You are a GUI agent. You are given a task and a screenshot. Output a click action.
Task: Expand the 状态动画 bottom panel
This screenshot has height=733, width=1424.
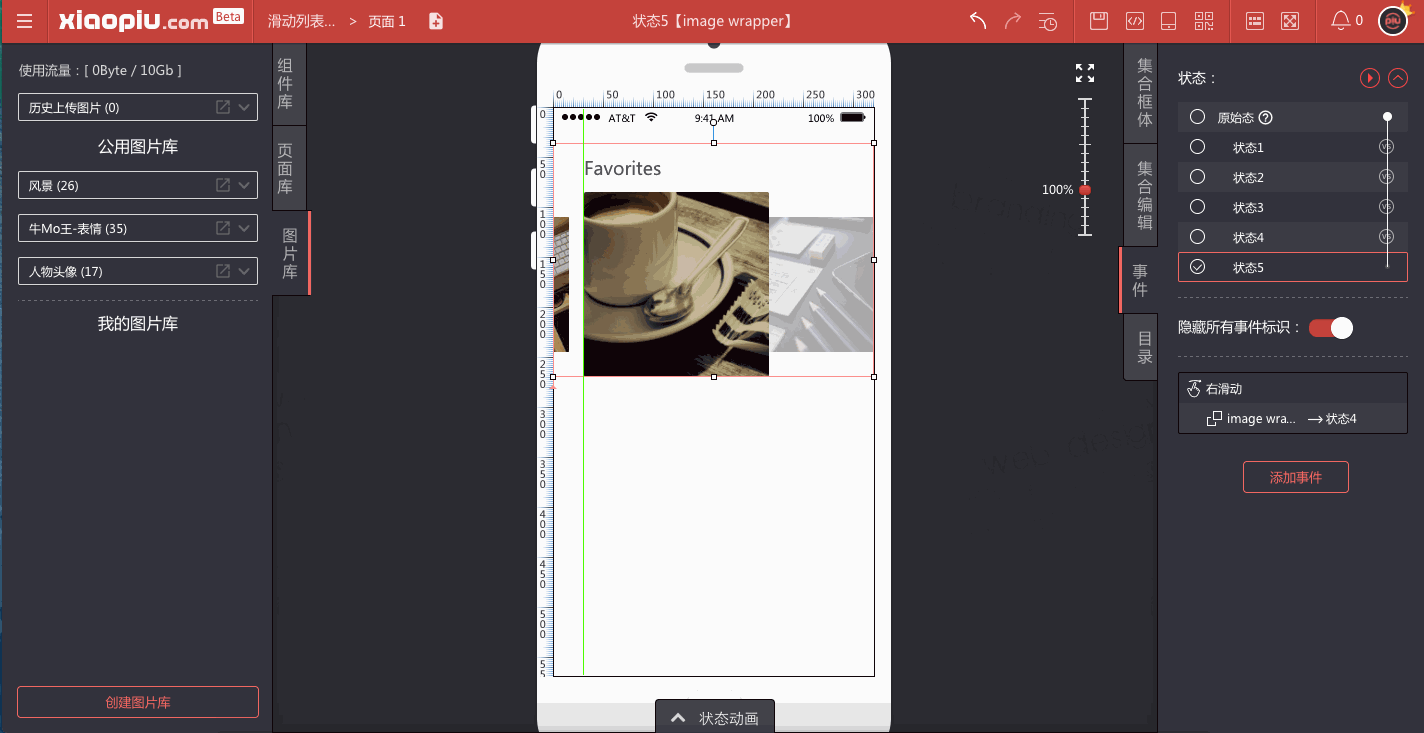[714, 717]
